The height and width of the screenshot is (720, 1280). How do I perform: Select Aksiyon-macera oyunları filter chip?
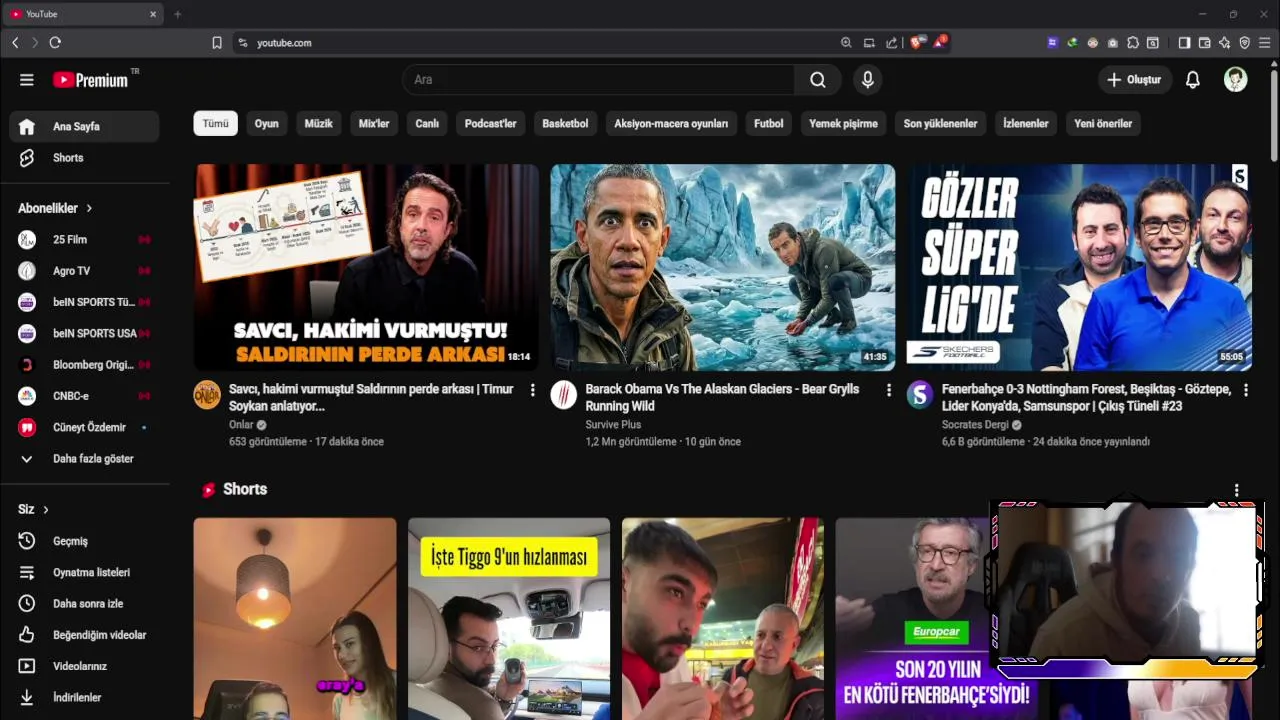671,124
